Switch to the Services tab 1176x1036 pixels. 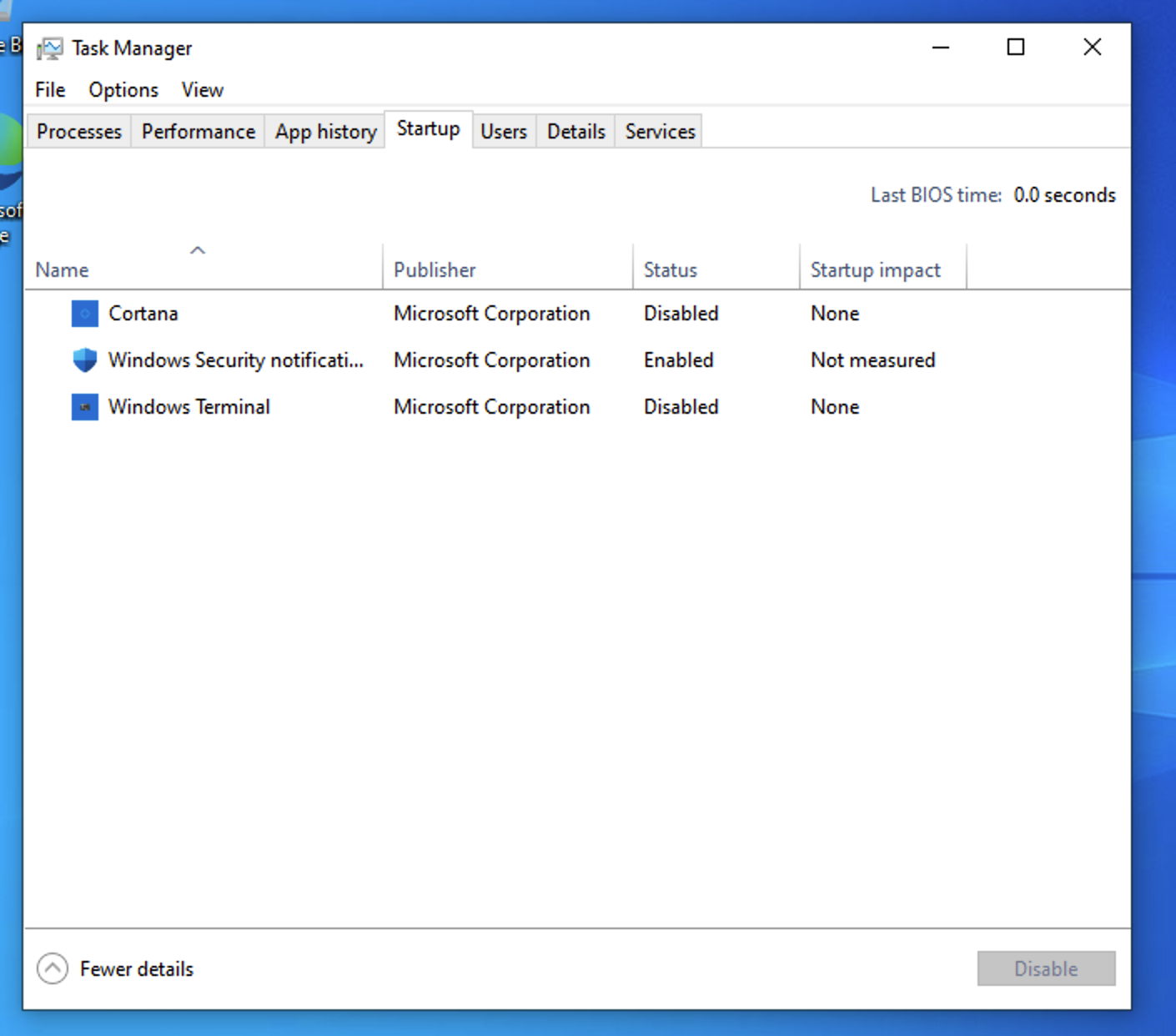click(x=660, y=132)
